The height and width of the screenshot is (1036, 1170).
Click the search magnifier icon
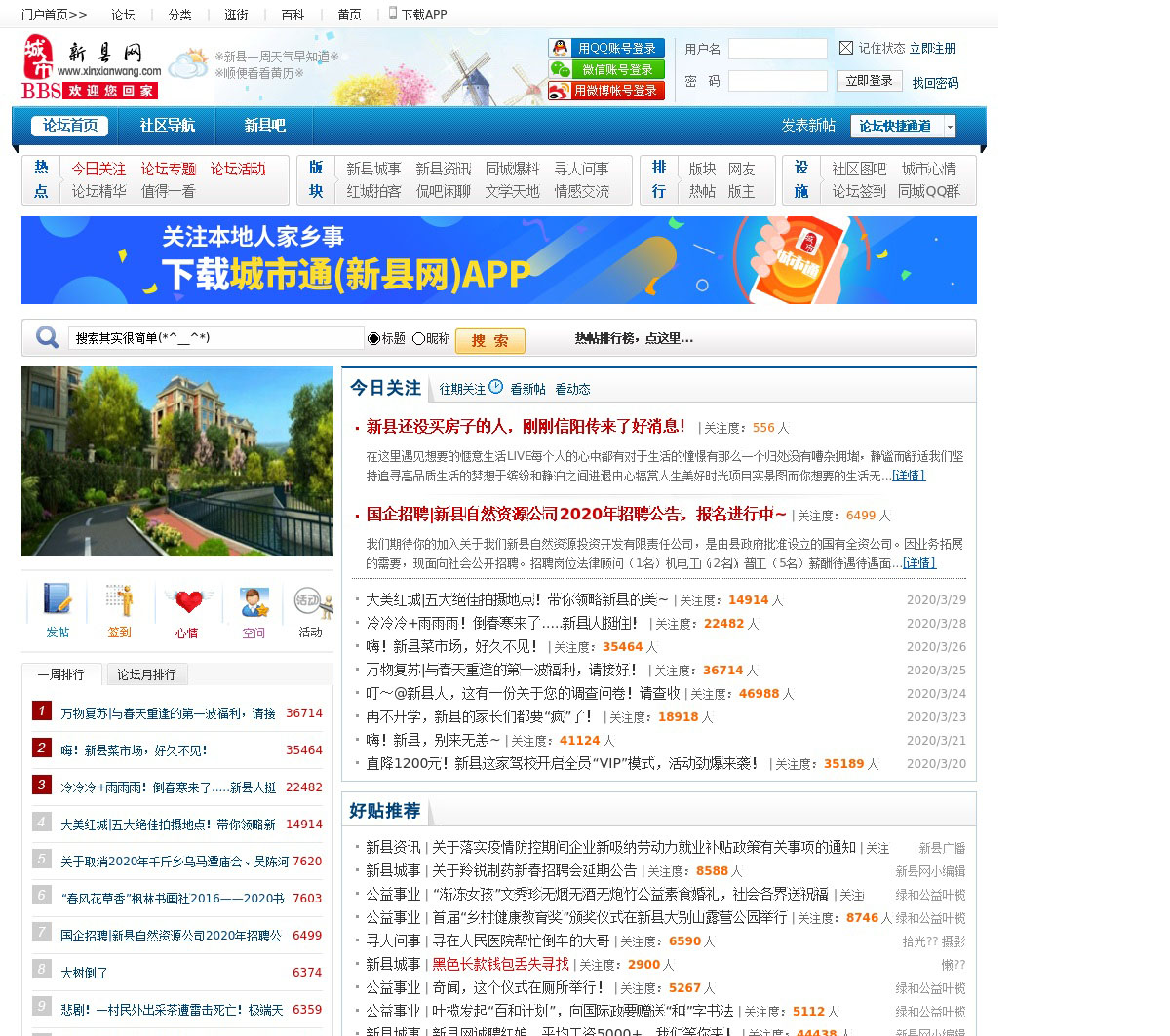tap(47, 338)
